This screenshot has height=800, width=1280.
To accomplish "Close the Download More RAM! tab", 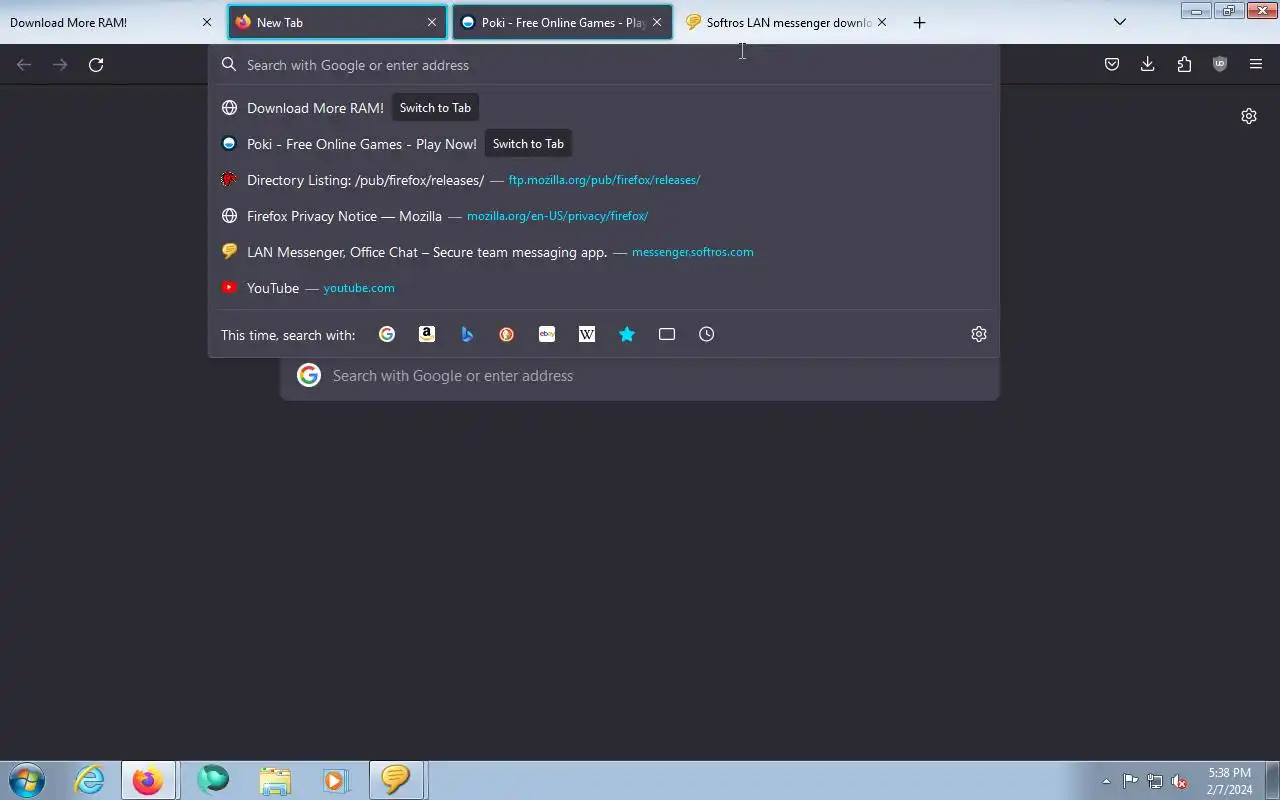I will coord(207,22).
